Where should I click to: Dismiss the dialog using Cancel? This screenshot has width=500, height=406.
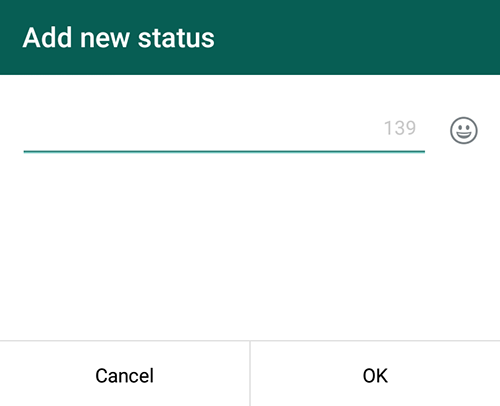pyautogui.click(x=124, y=376)
